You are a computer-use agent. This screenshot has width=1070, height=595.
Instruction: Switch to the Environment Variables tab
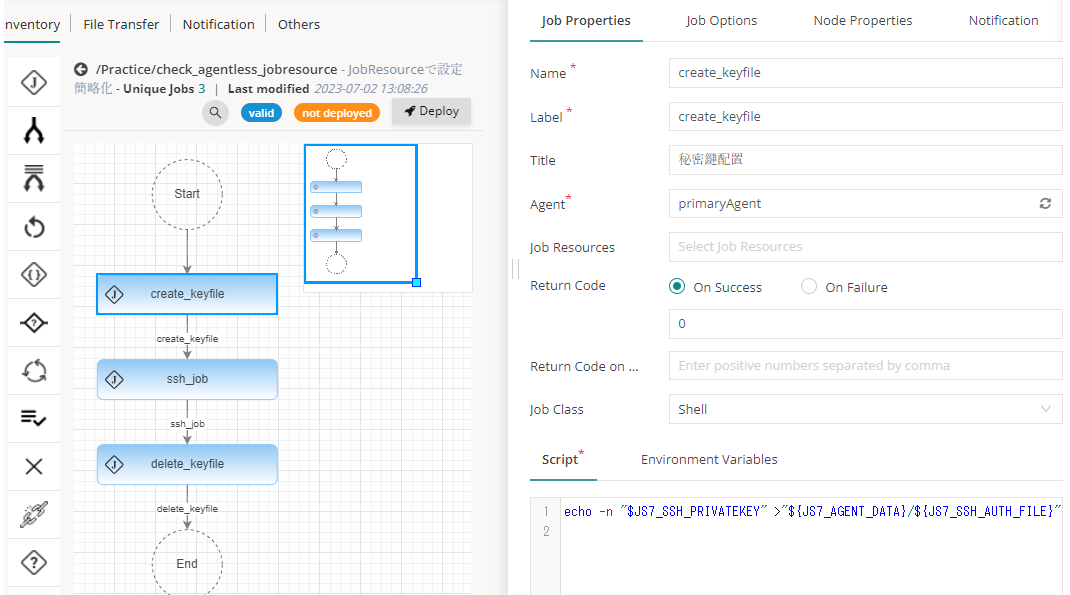(709, 459)
